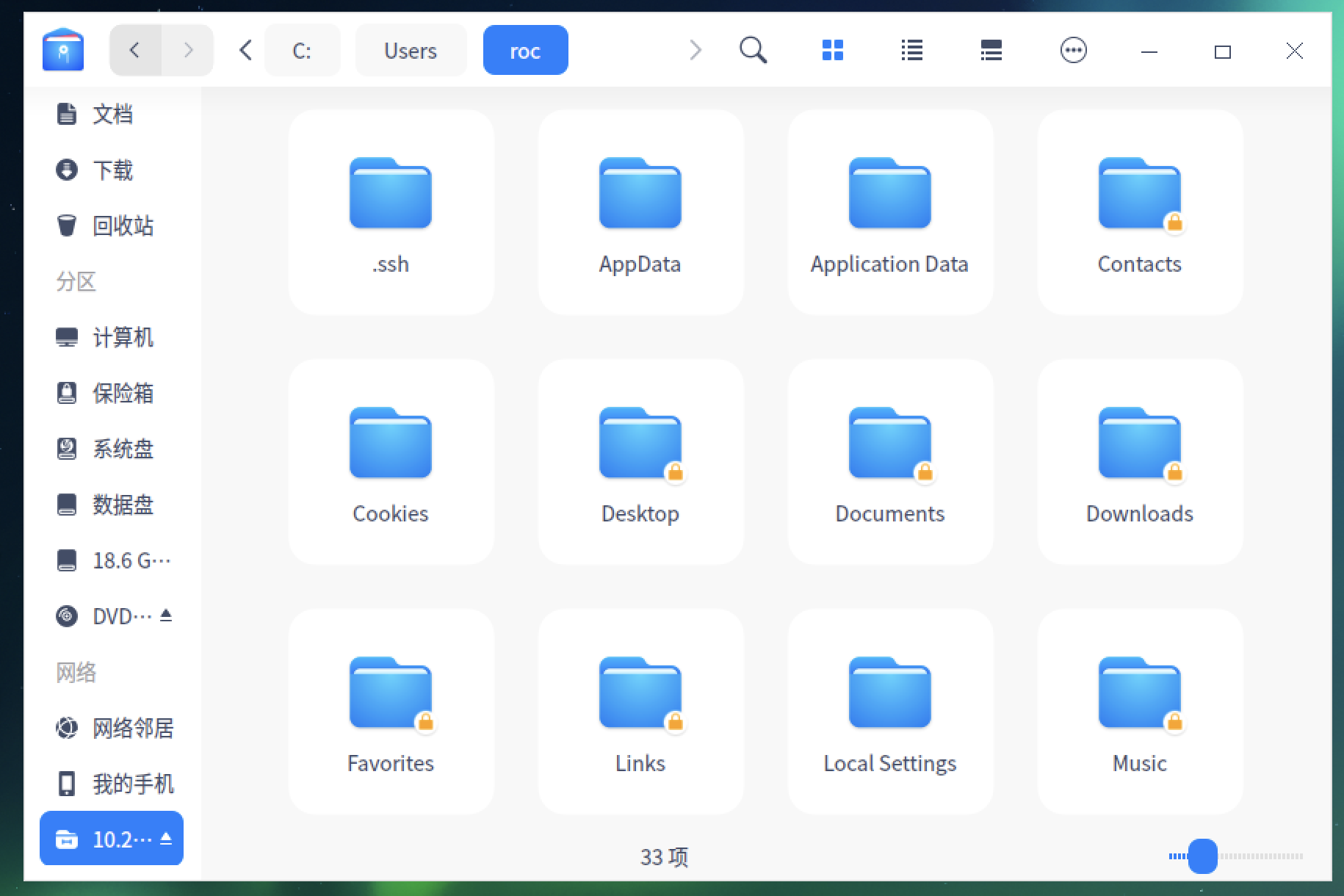Image resolution: width=1344 pixels, height=896 pixels.
Task: Select the Documents folder
Action: tap(890, 462)
